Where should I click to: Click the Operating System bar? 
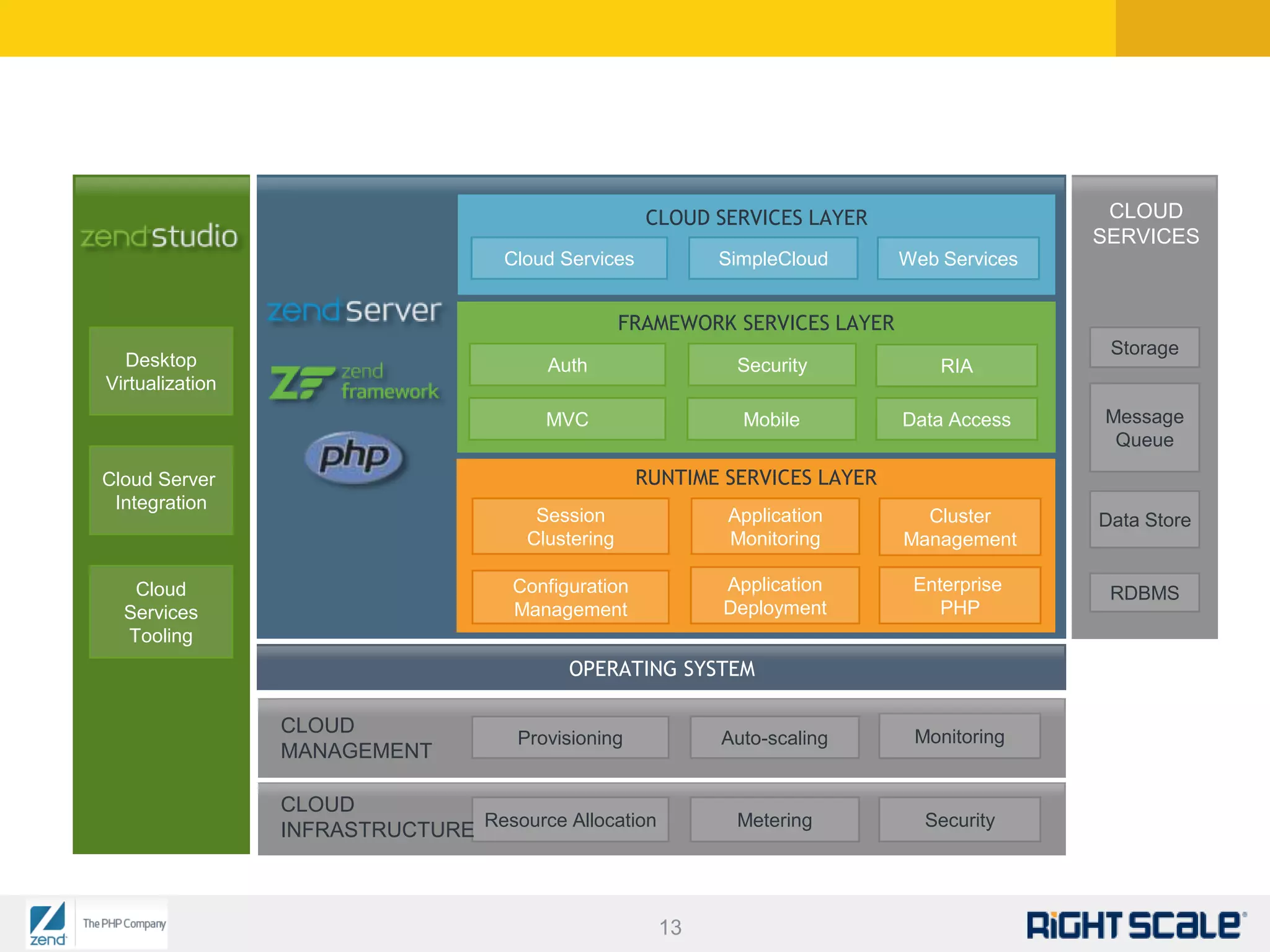(661, 668)
